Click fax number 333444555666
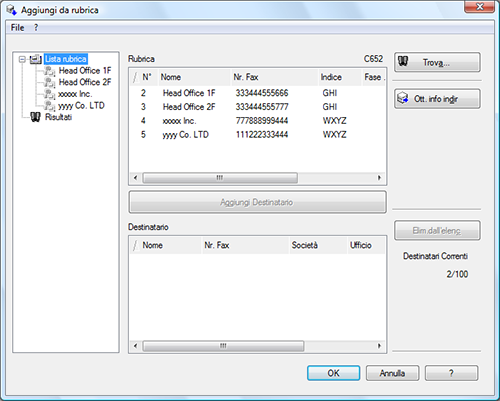The height and width of the screenshot is (401, 500). [262, 93]
